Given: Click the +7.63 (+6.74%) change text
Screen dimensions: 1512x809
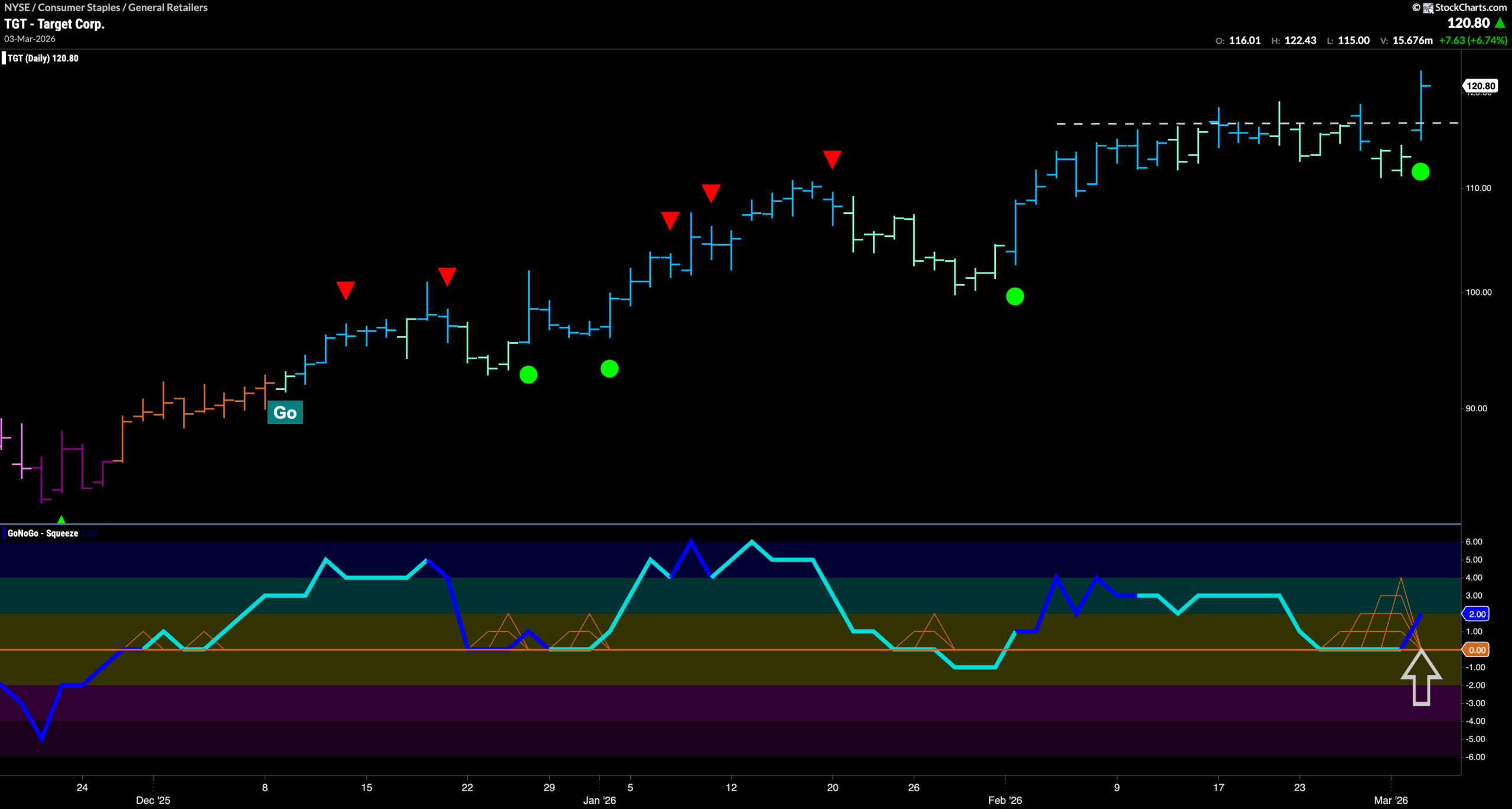Looking at the screenshot, I should [1473, 40].
